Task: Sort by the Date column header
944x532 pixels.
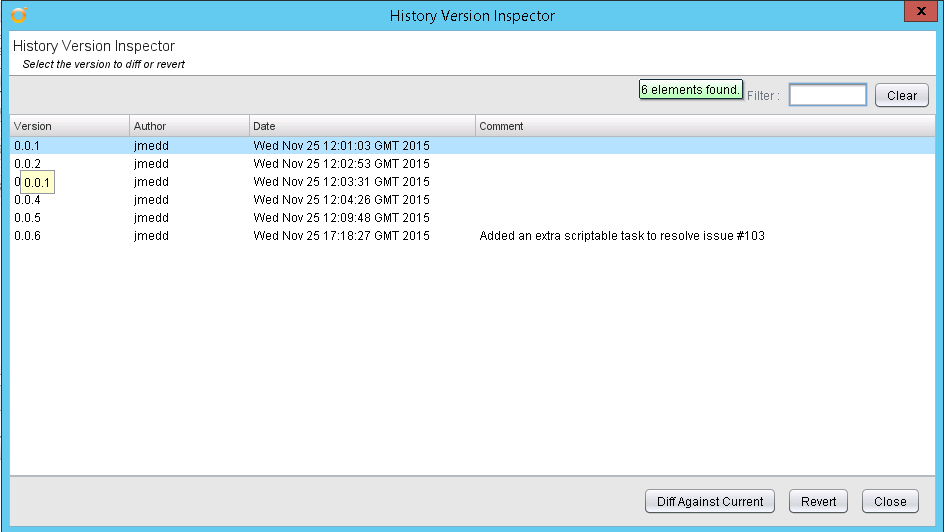Action: click(362, 126)
